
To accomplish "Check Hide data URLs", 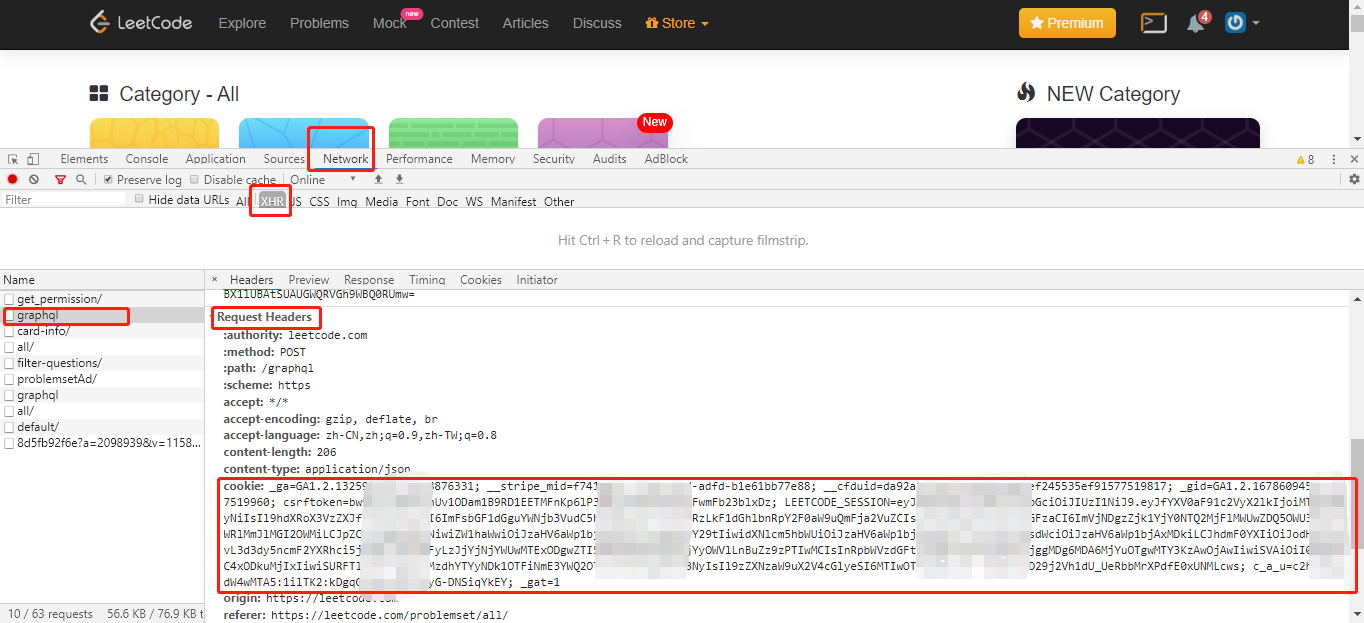I will pos(140,199).
